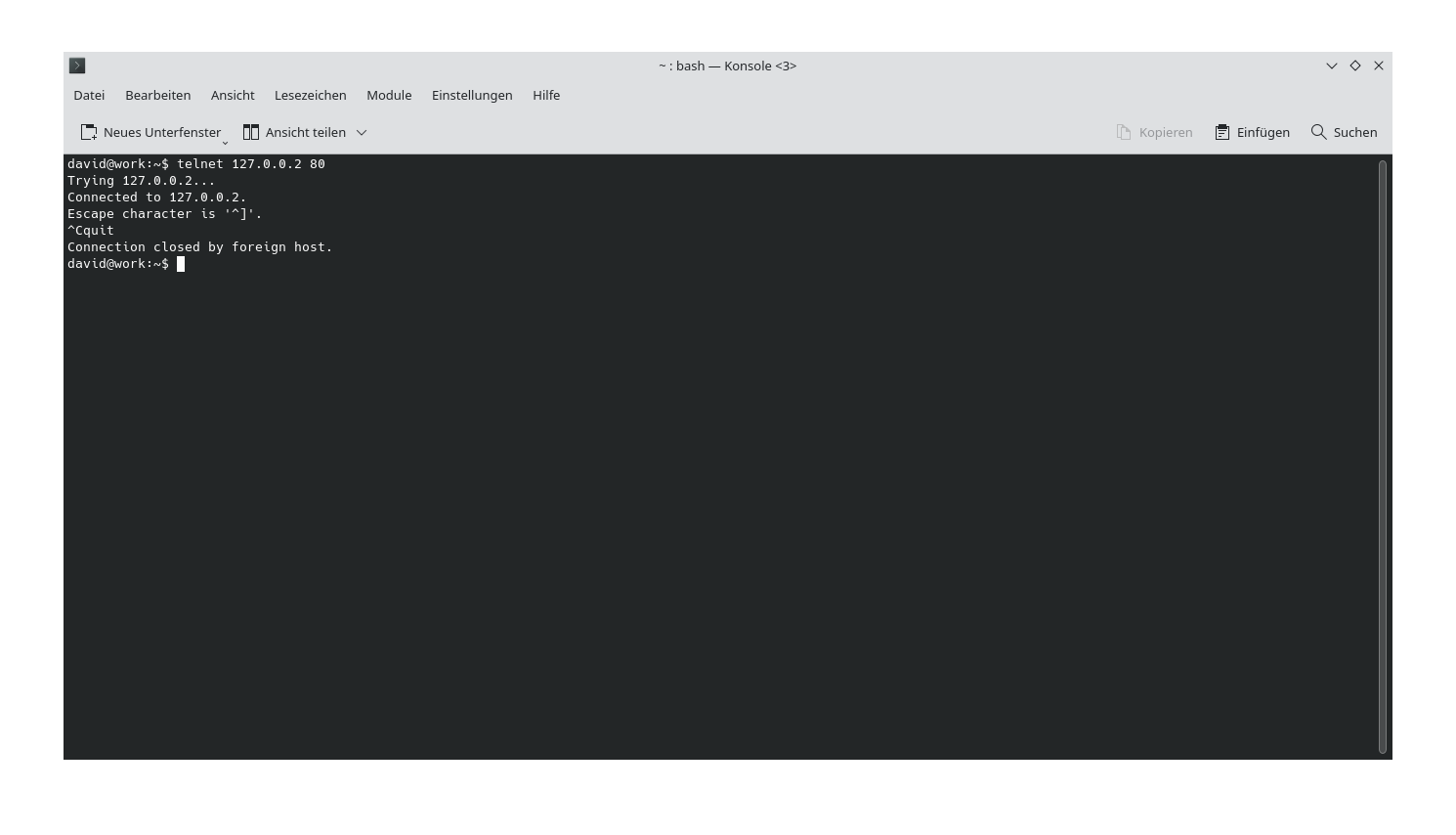This screenshot has width=1456, height=835.
Task: Click the Hilfe menu for help
Action: [x=546, y=95]
